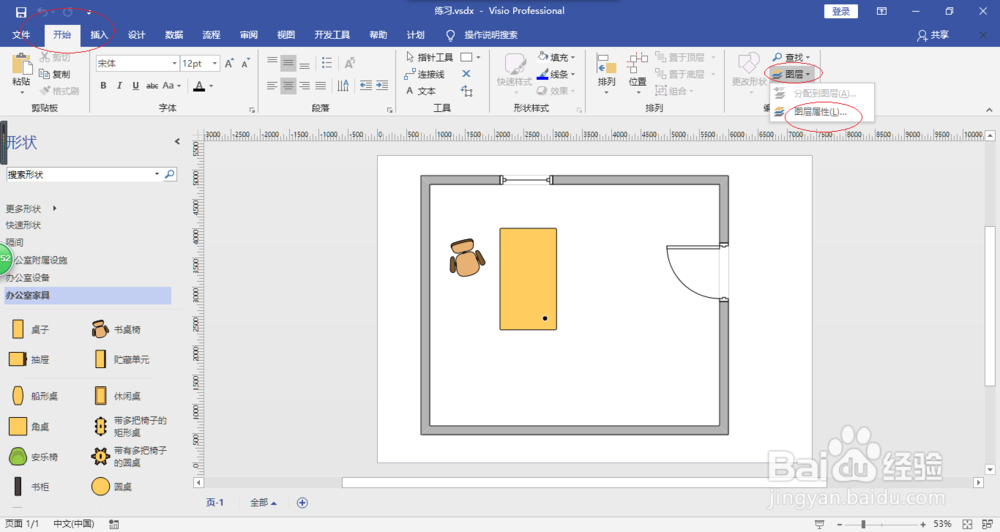Click the Text tool (文本)
The height and width of the screenshot is (532, 1000).
421,91
